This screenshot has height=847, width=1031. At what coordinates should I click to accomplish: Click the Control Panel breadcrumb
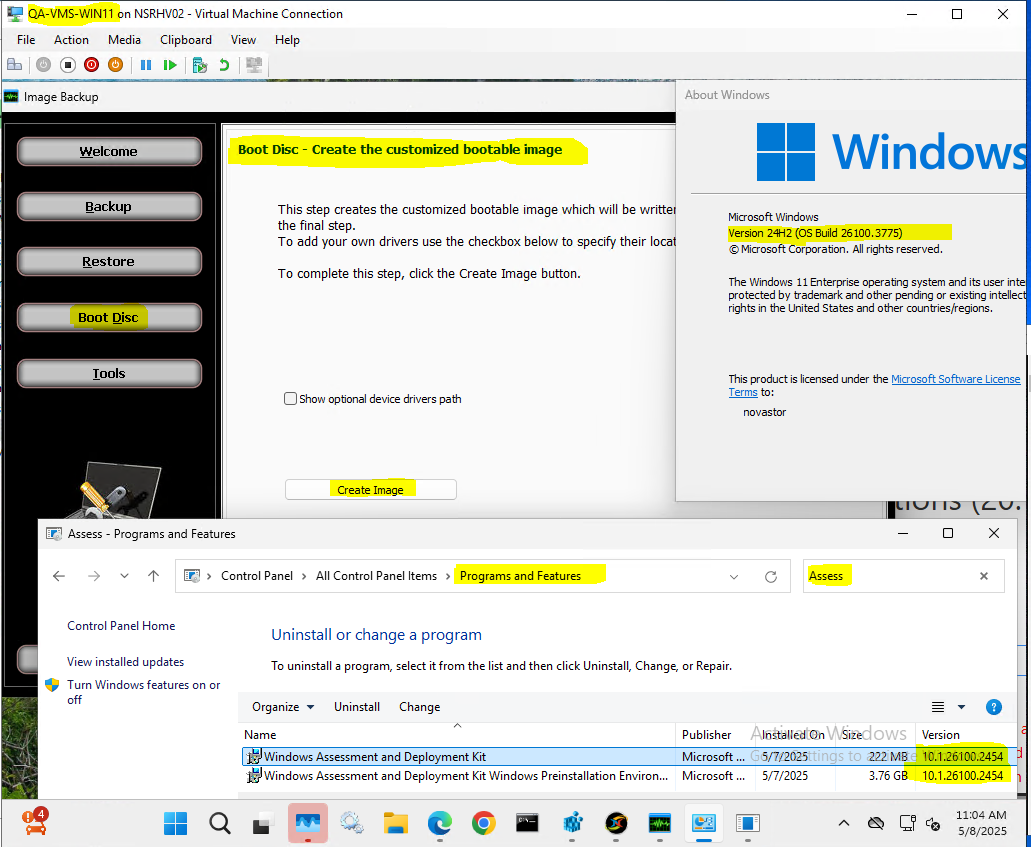(257, 576)
